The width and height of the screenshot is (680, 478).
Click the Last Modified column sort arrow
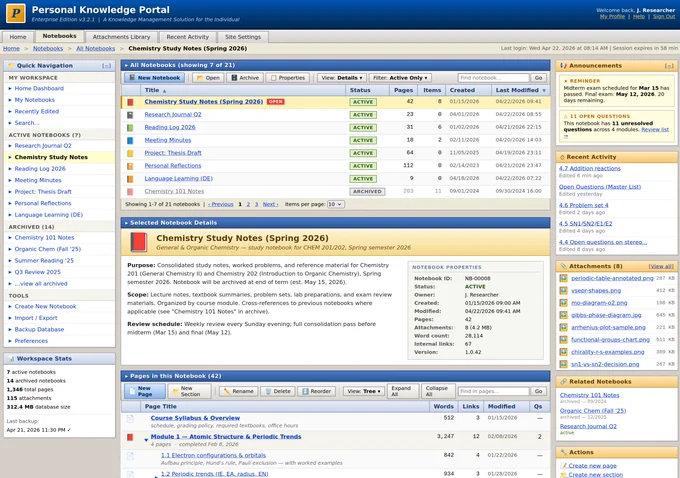point(544,90)
